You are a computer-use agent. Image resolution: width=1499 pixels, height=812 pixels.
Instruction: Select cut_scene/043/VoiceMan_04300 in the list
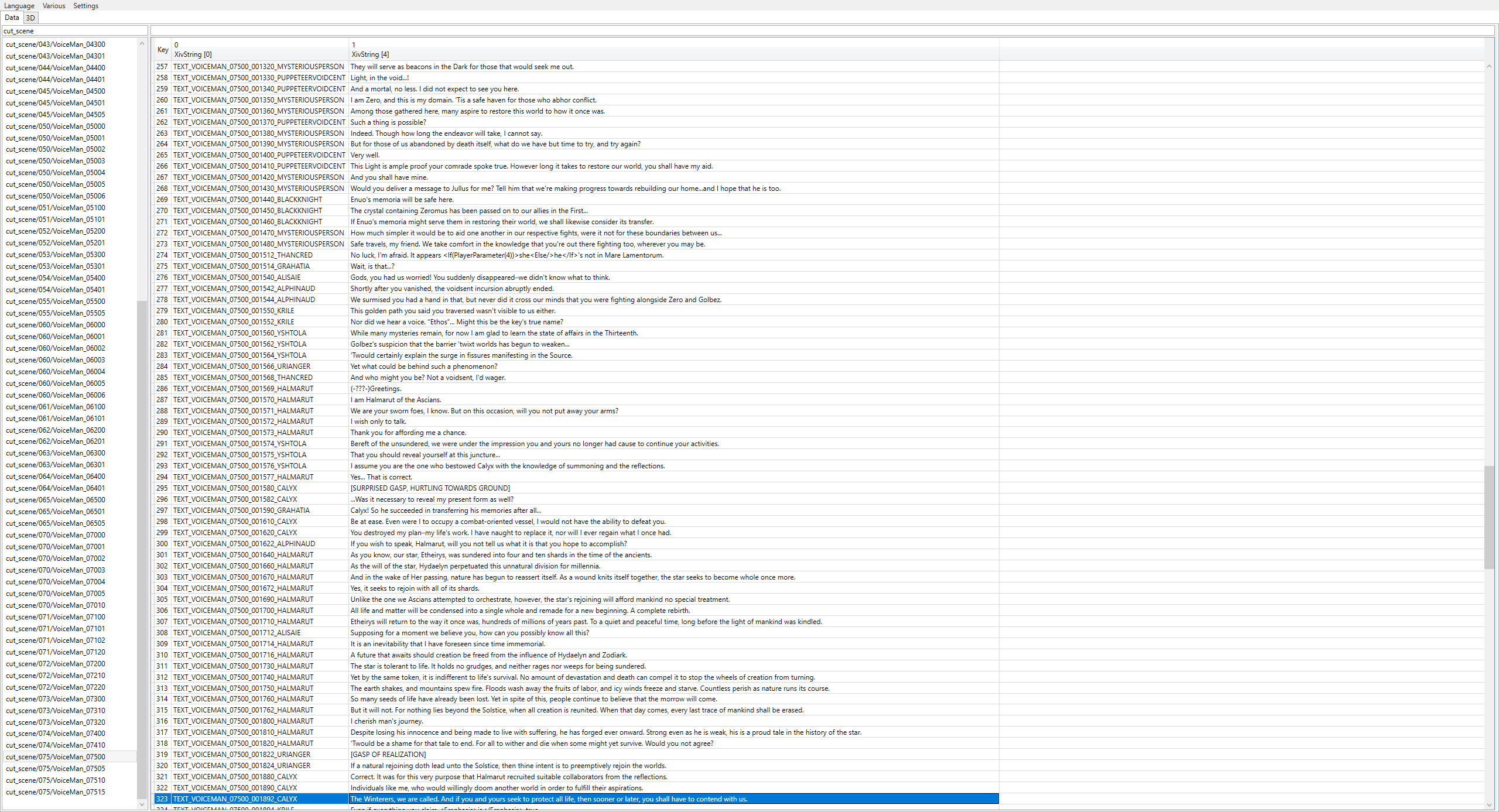tap(56, 44)
